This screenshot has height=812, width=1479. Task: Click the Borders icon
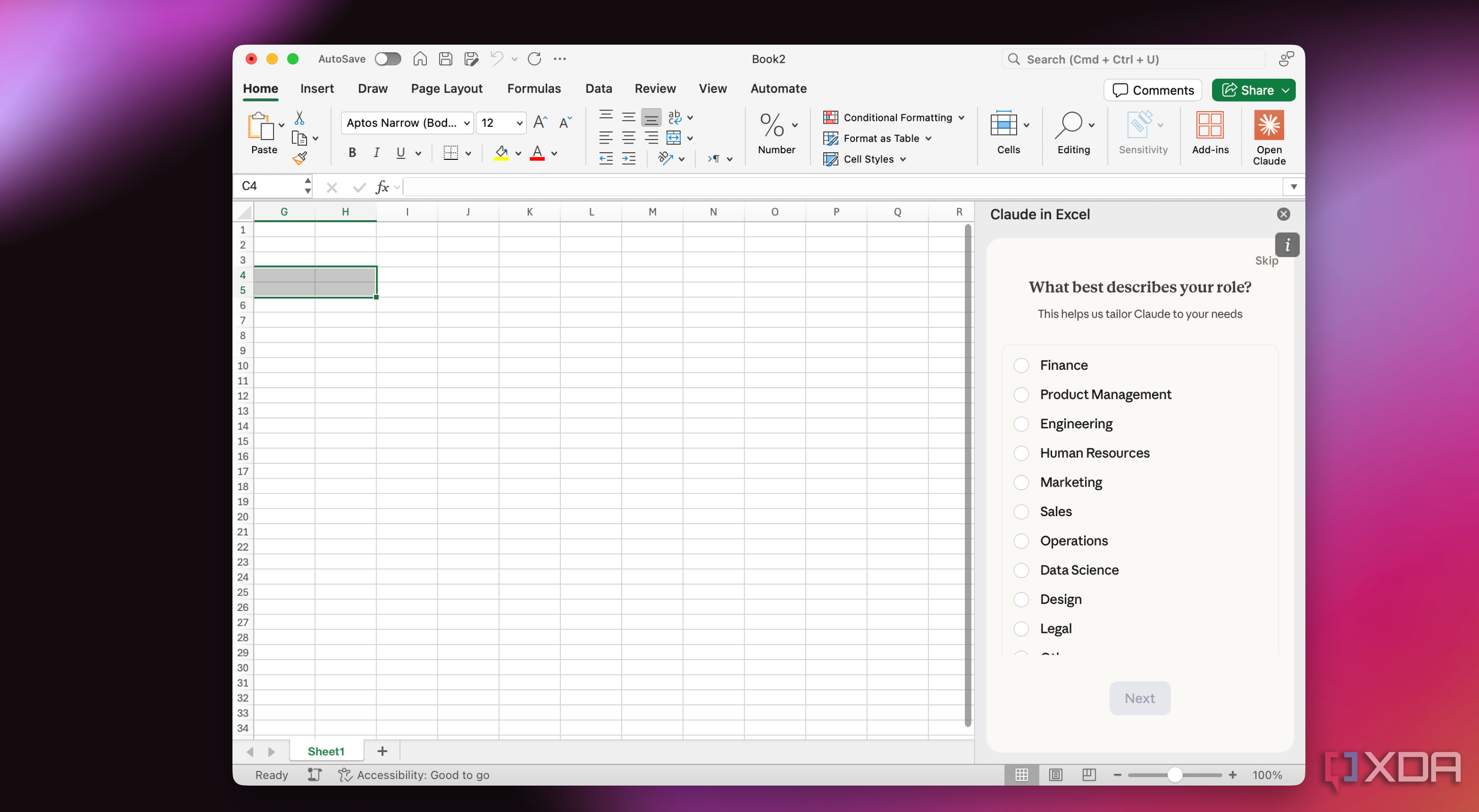click(451, 153)
